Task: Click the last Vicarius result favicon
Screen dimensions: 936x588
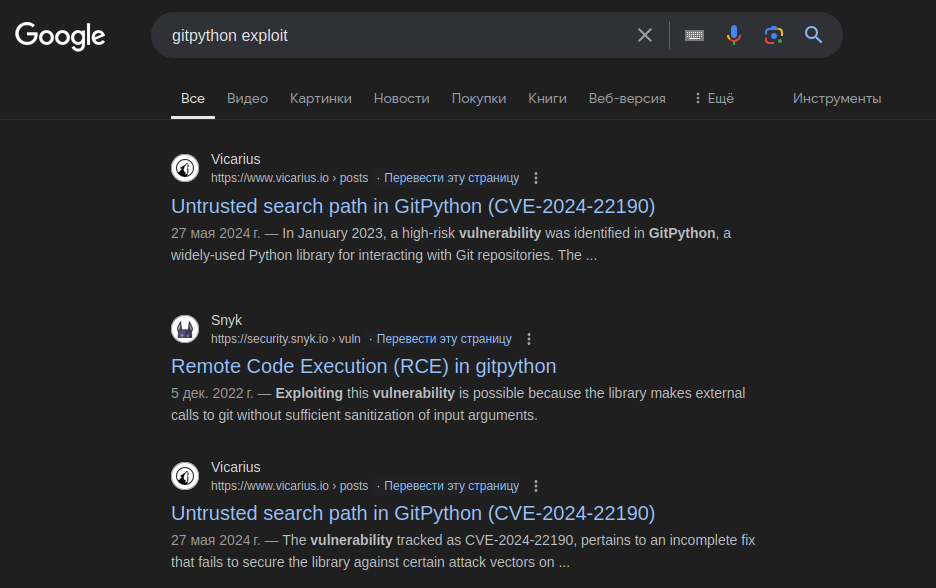Action: pyautogui.click(x=185, y=476)
